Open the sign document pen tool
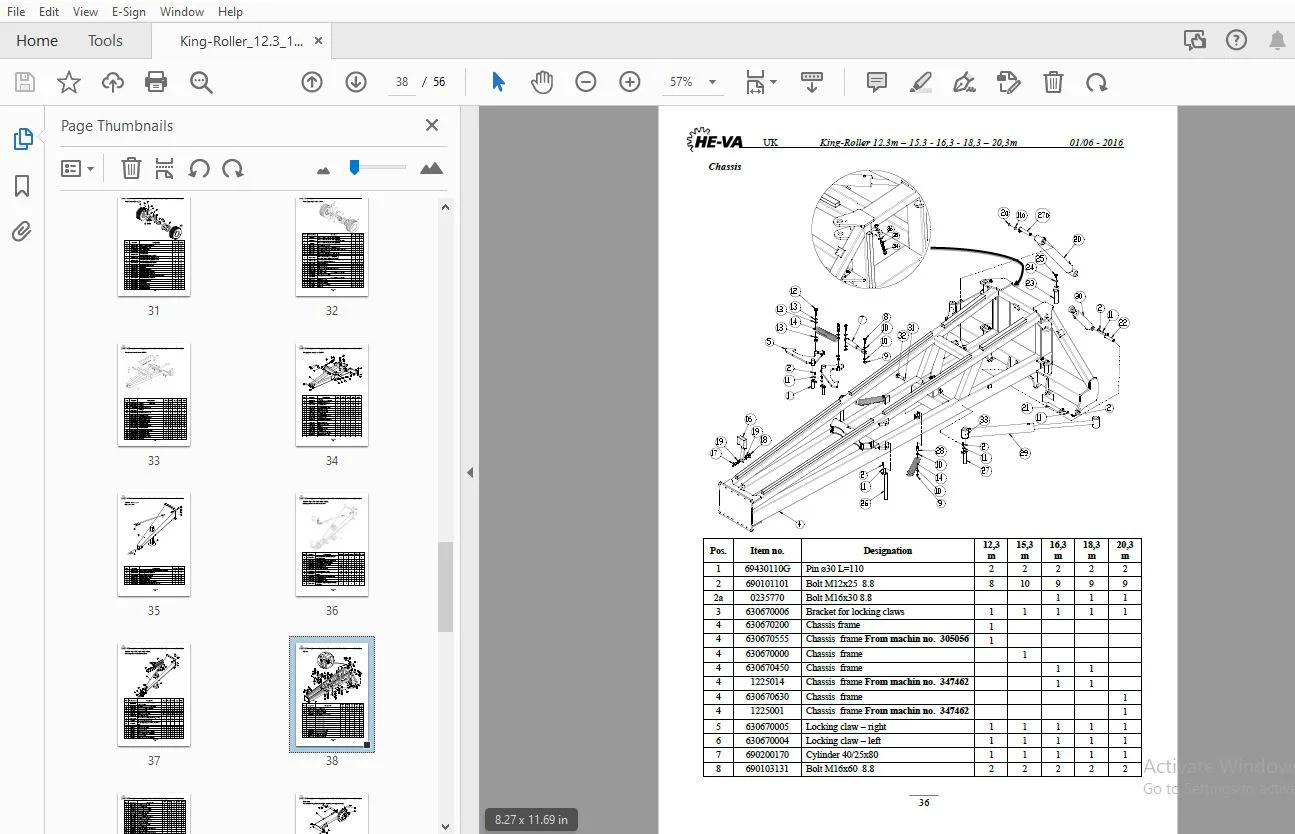The image size is (1295, 834). pyautogui.click(x=965, y=82)
